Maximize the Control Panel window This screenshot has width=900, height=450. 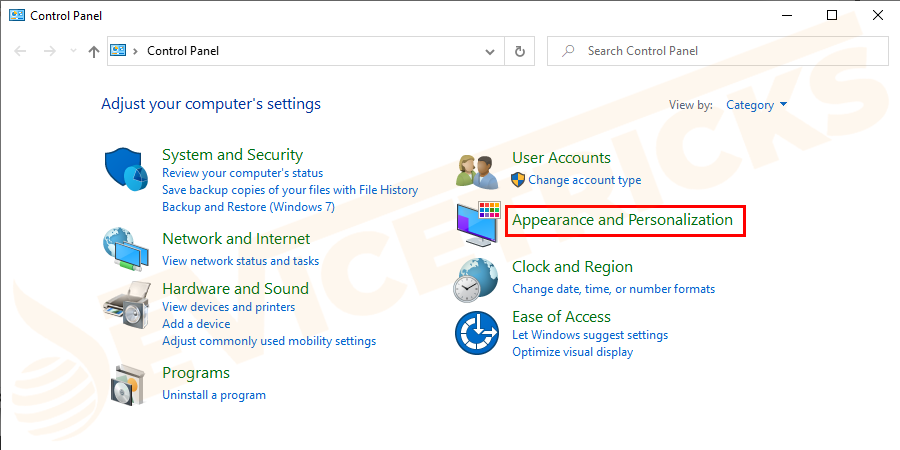pos(831,15)
